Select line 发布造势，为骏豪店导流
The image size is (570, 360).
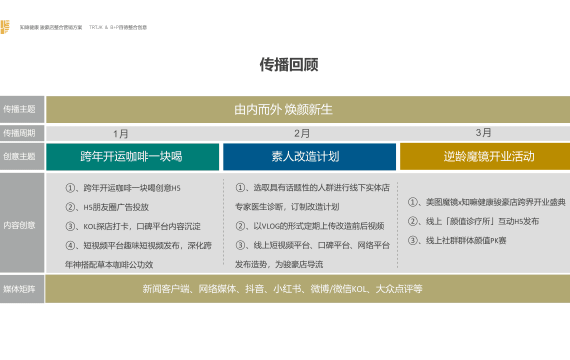coord(279,264)
